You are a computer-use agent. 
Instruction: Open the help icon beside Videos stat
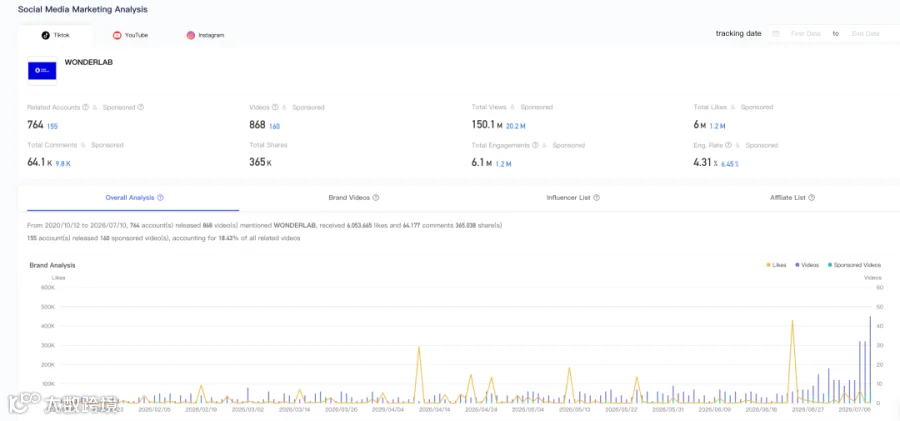pyautogui.click(x=275, y=107)
